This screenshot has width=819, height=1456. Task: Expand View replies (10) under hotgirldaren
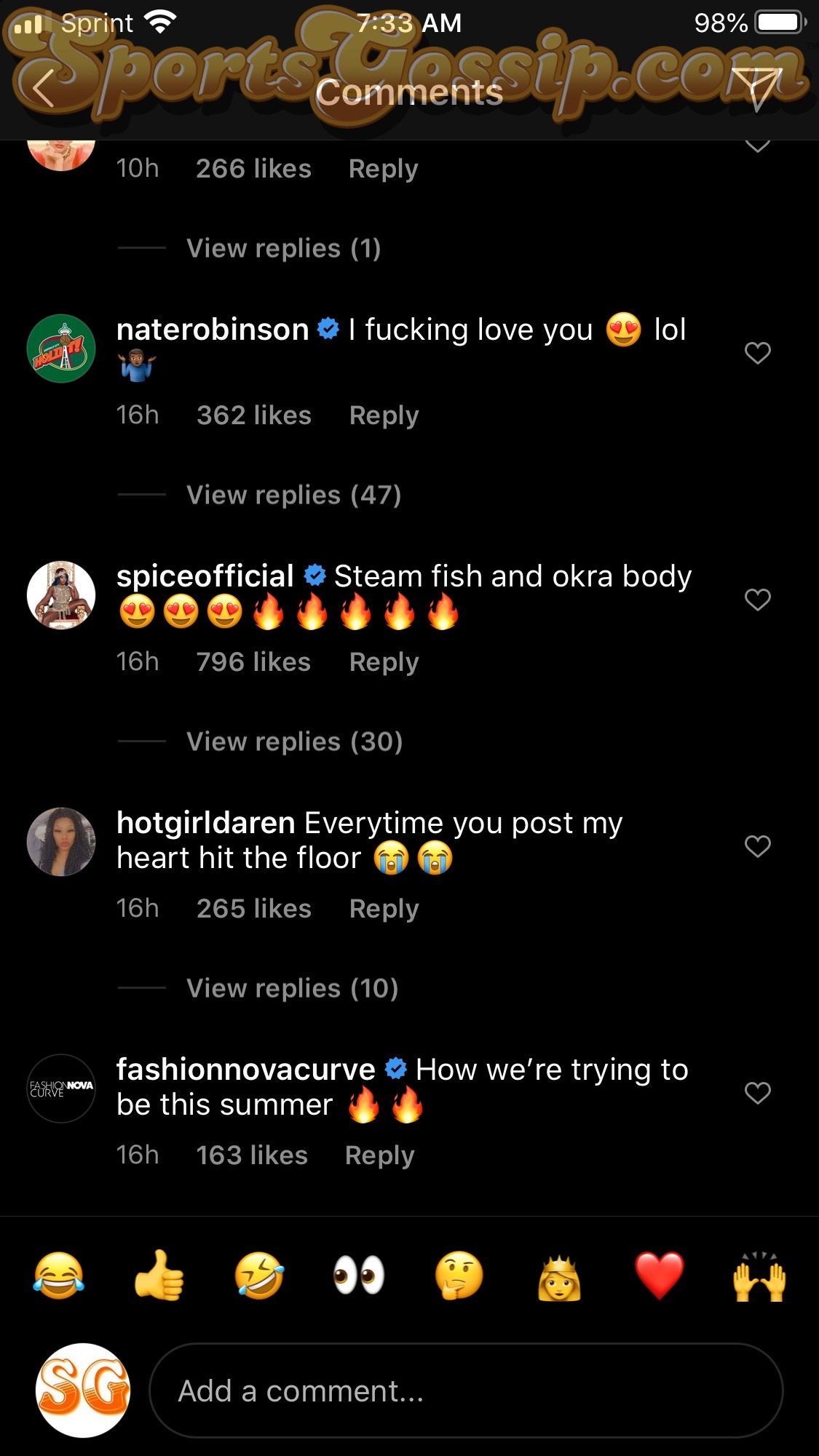(292, 988)
